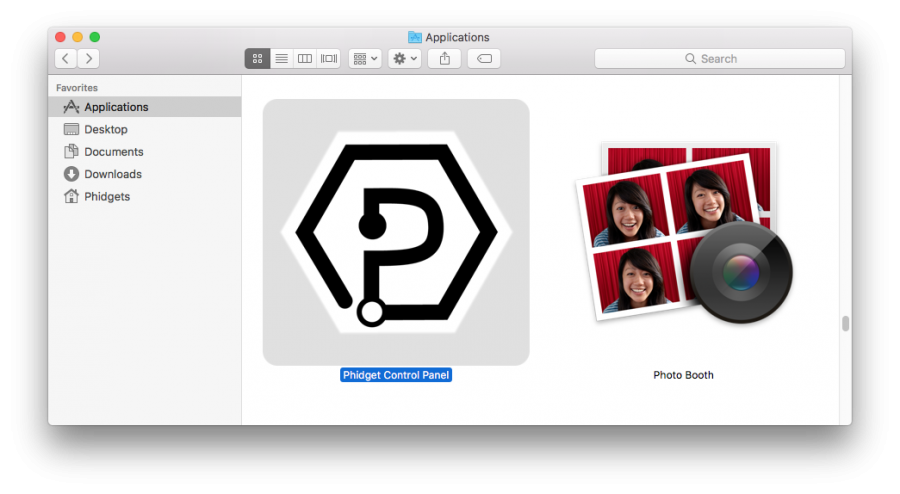Click the Phidgets house icon

71,196
